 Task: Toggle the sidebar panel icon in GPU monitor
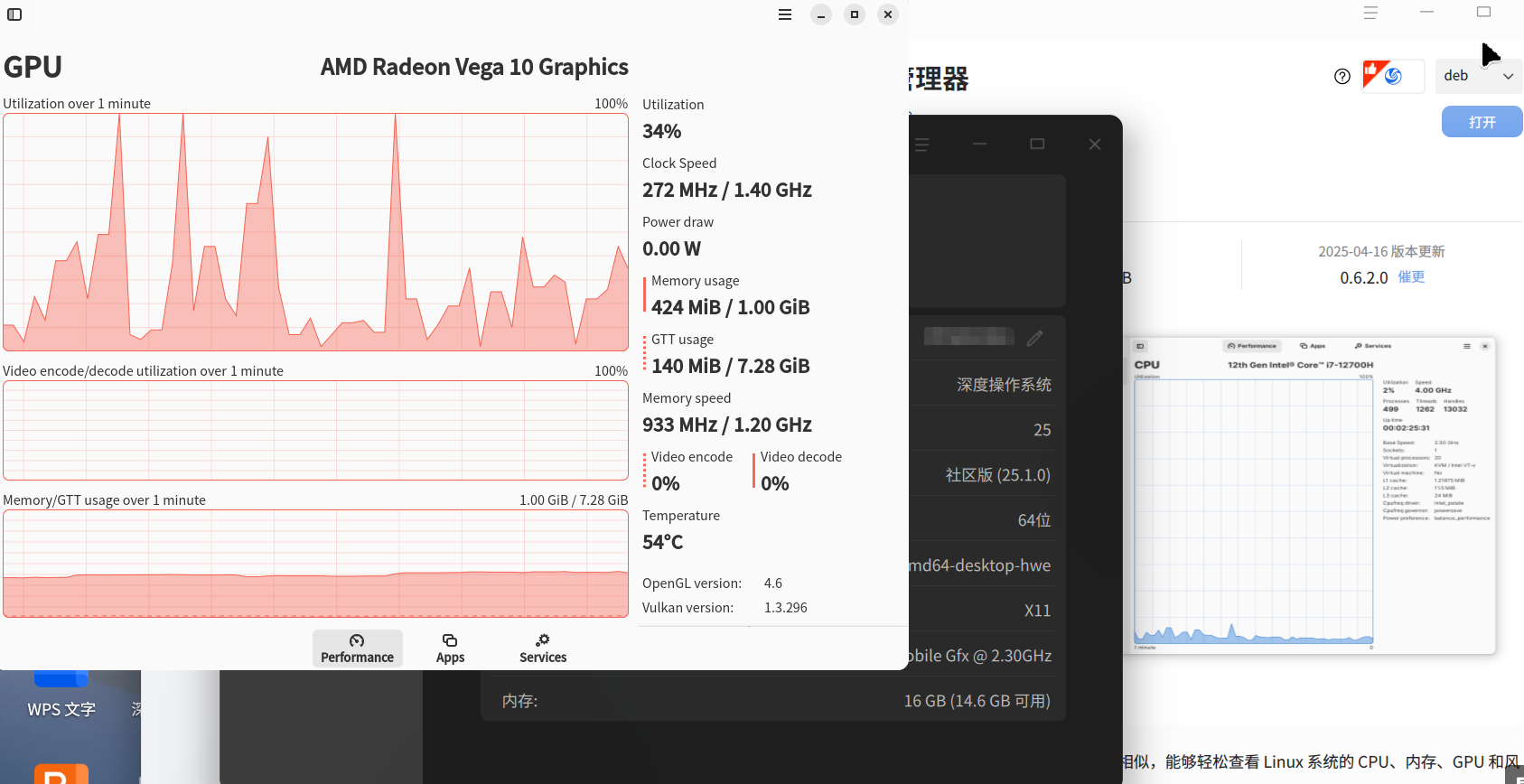(14, 14)
